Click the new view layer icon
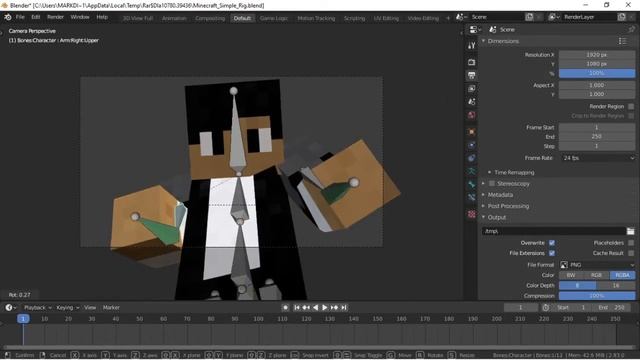Image resolution: width=640 pixels, height=360 pixels. point(621,17)
